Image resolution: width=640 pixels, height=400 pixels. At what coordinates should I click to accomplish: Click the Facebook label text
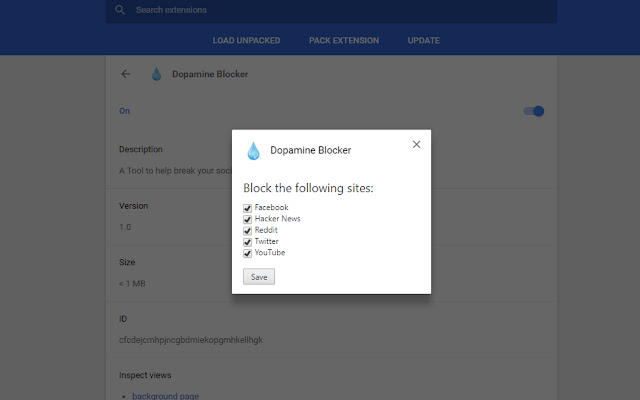coord(271,208)
